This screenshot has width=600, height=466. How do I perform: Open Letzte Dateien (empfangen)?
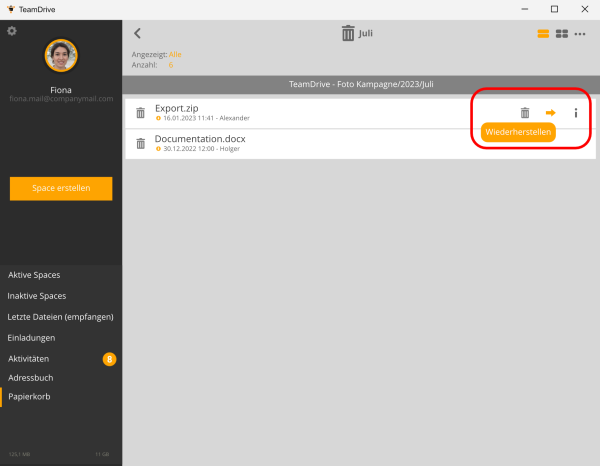click(60, 317)
